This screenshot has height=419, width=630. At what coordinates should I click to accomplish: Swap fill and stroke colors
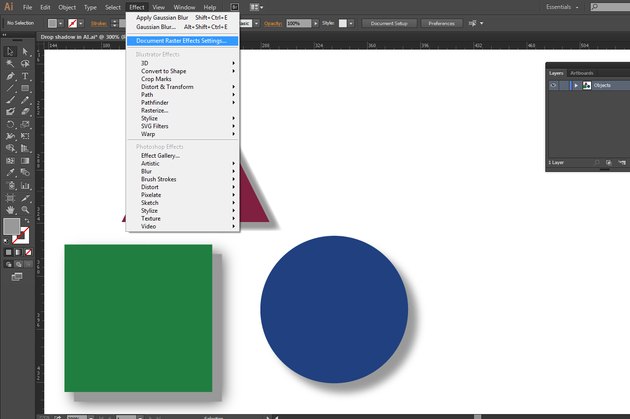pyautogui.click(x=27, y=221)
